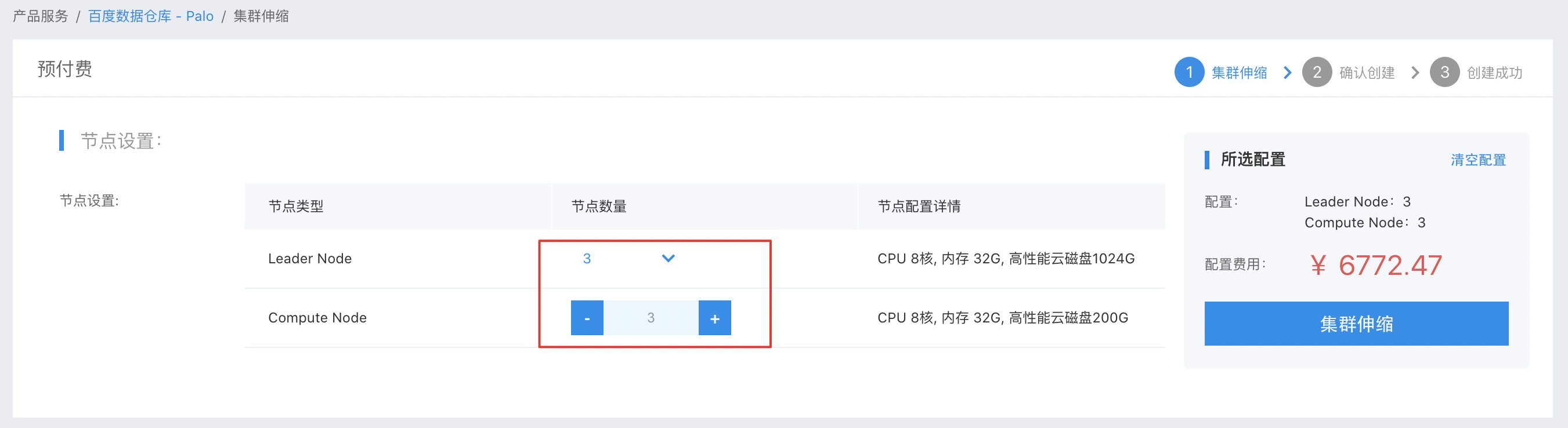Click the minus button for Compute Node
1568x428 pixels.
click(587, 318)
